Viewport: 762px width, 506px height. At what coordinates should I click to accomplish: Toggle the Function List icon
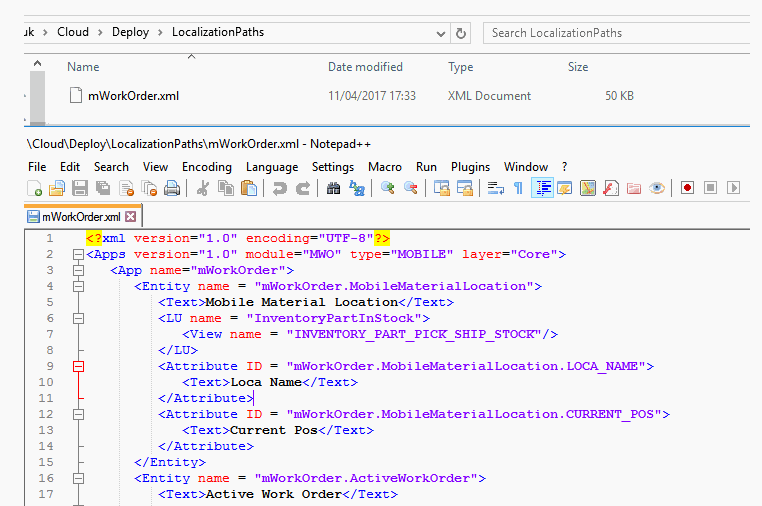click(x=611, y=188)
